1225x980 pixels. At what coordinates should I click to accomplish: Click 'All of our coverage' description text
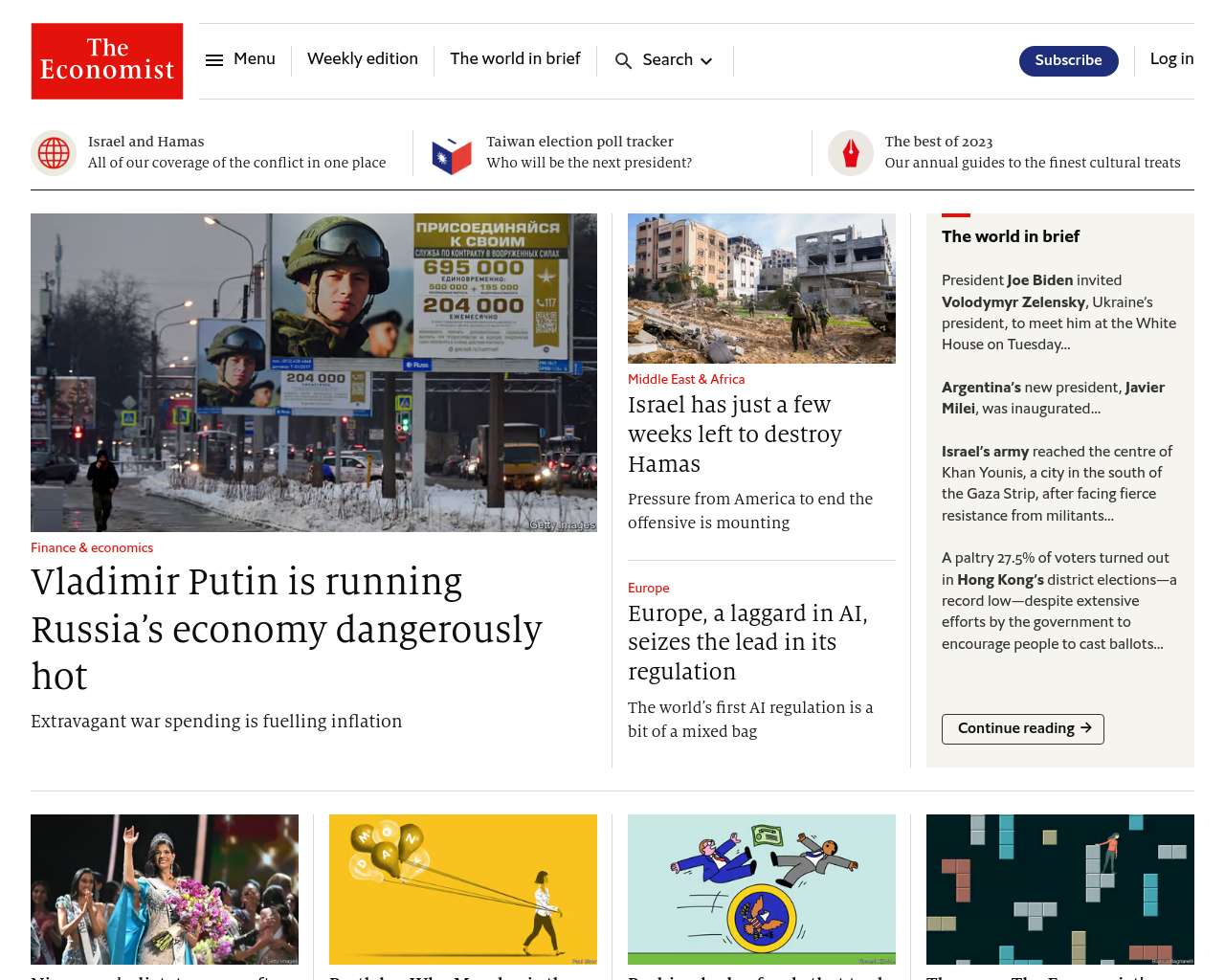tap(237, 163)
